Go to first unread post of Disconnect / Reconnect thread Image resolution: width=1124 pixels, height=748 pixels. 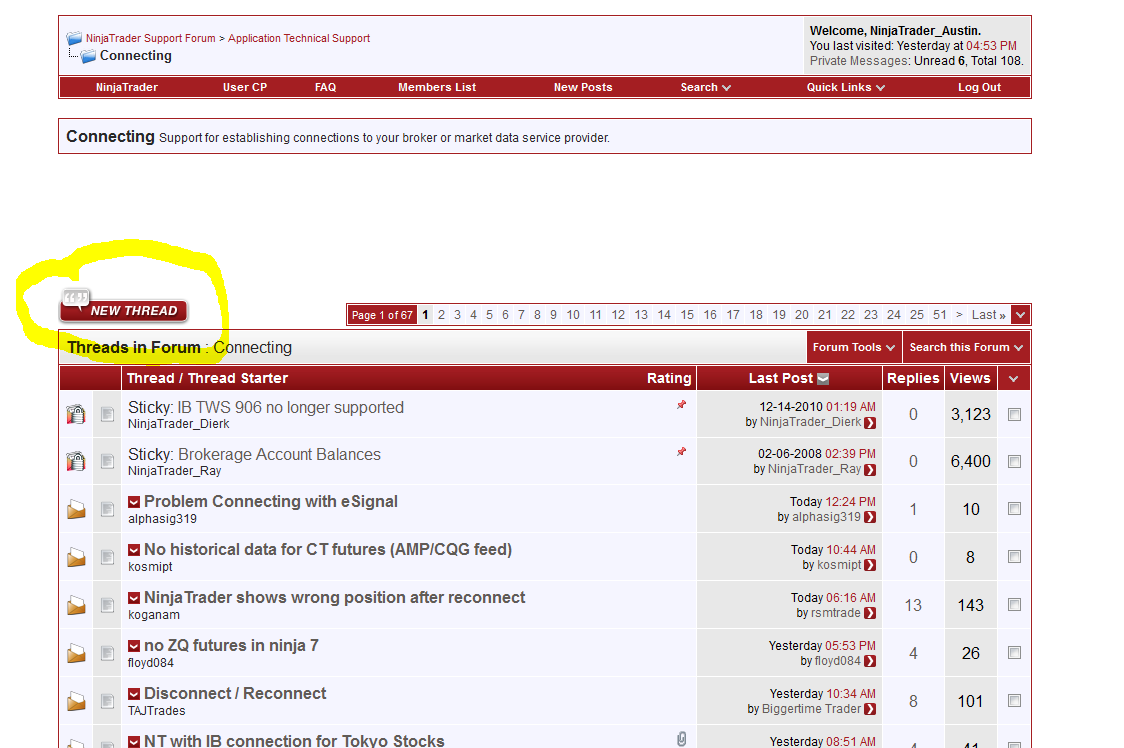pyautogui.click(x=134, y=694)
